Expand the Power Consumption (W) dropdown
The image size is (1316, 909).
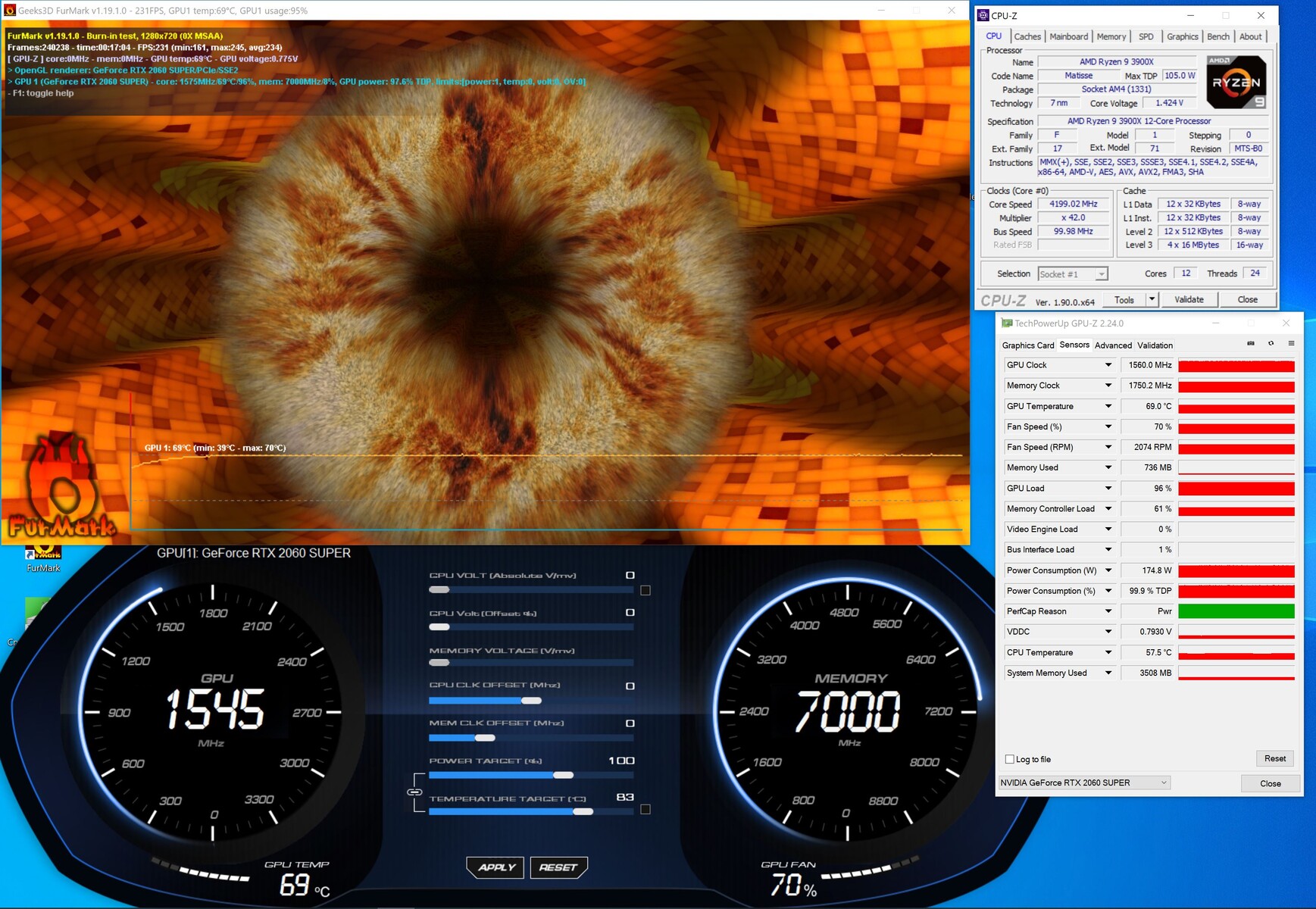coord(1108,570)
